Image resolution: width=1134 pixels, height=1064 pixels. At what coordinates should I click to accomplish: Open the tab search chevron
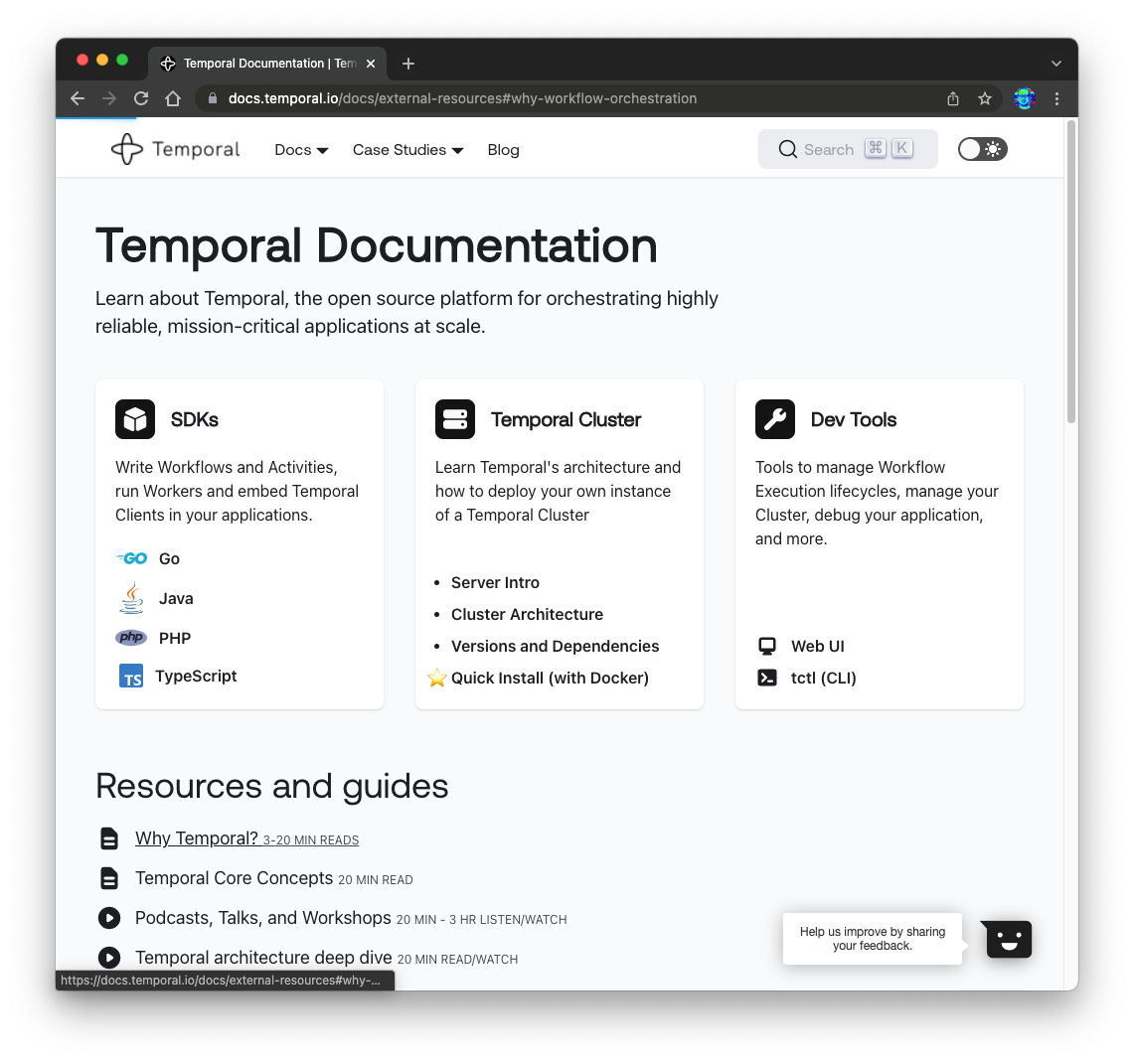(x=1055, y=64)
